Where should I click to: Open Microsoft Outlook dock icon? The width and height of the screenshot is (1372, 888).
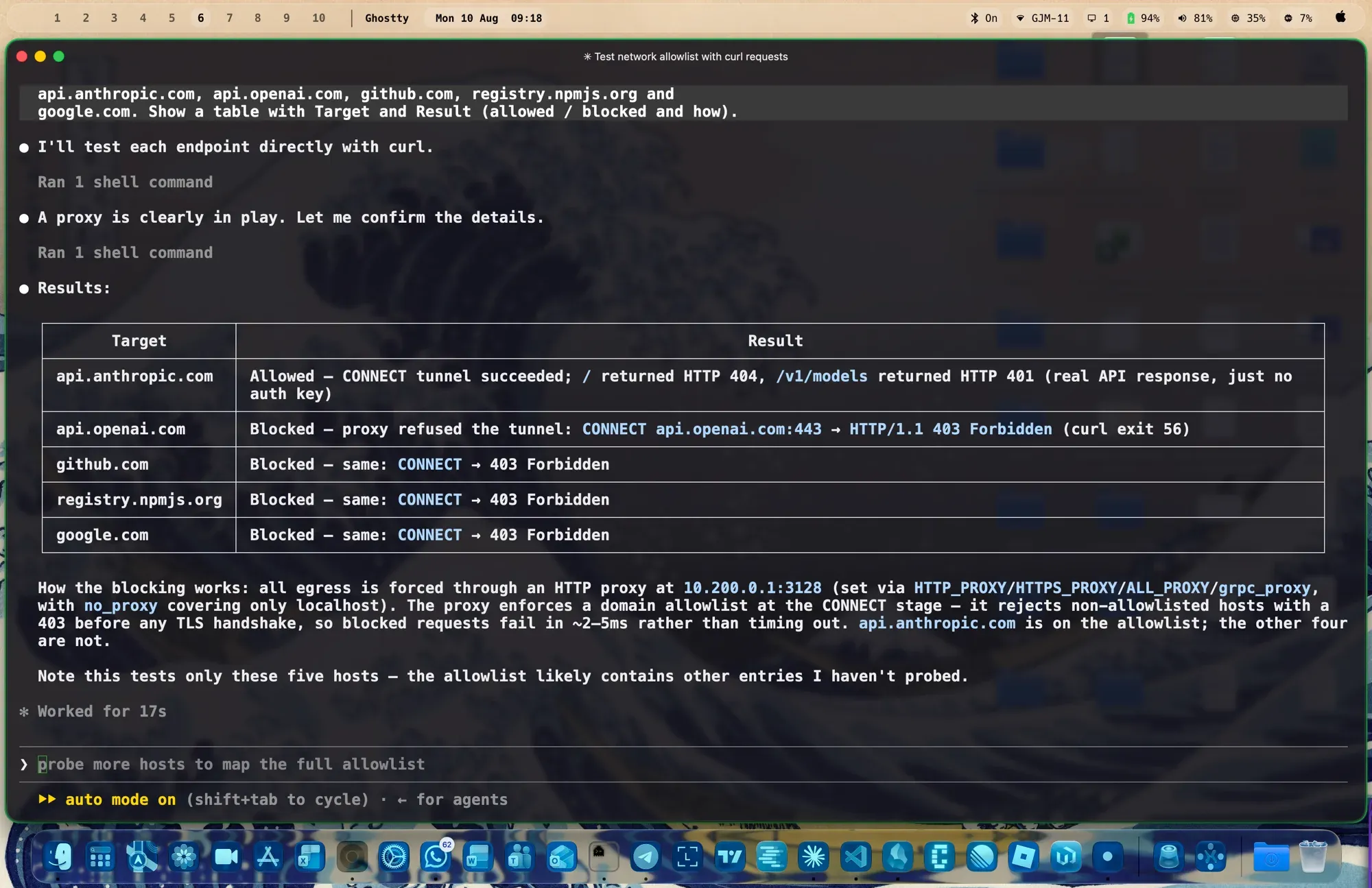(561, 856)
